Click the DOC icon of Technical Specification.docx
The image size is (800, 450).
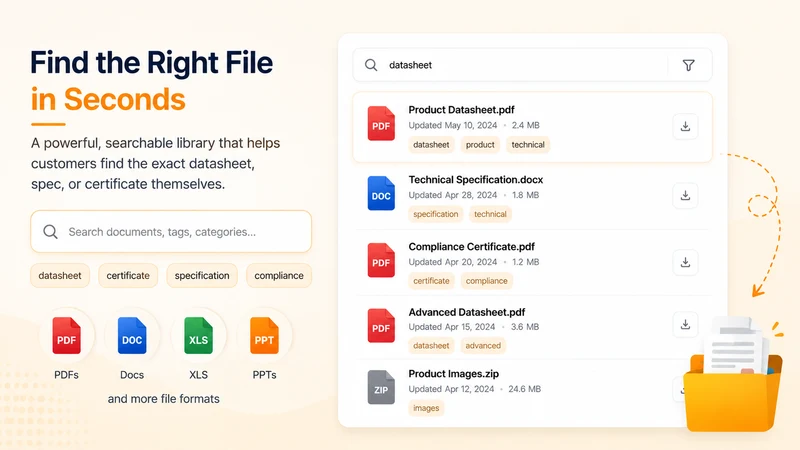pos(381,193)
